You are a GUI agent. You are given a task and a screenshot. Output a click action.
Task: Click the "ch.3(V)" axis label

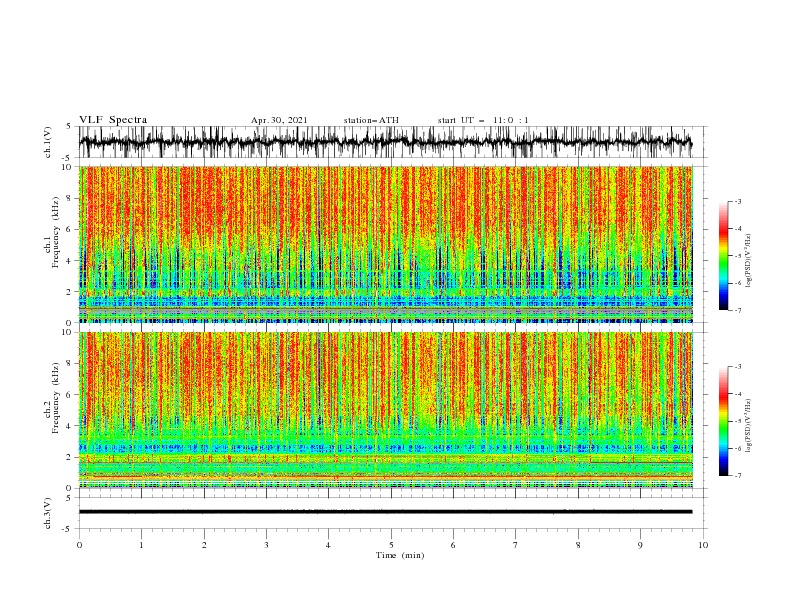coord(48,513)
